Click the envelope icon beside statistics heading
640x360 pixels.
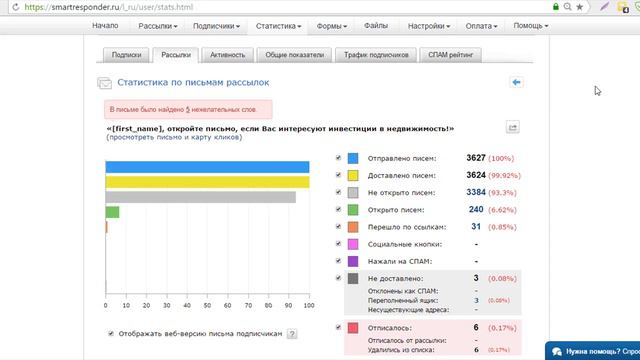click(x=104, y=83)
